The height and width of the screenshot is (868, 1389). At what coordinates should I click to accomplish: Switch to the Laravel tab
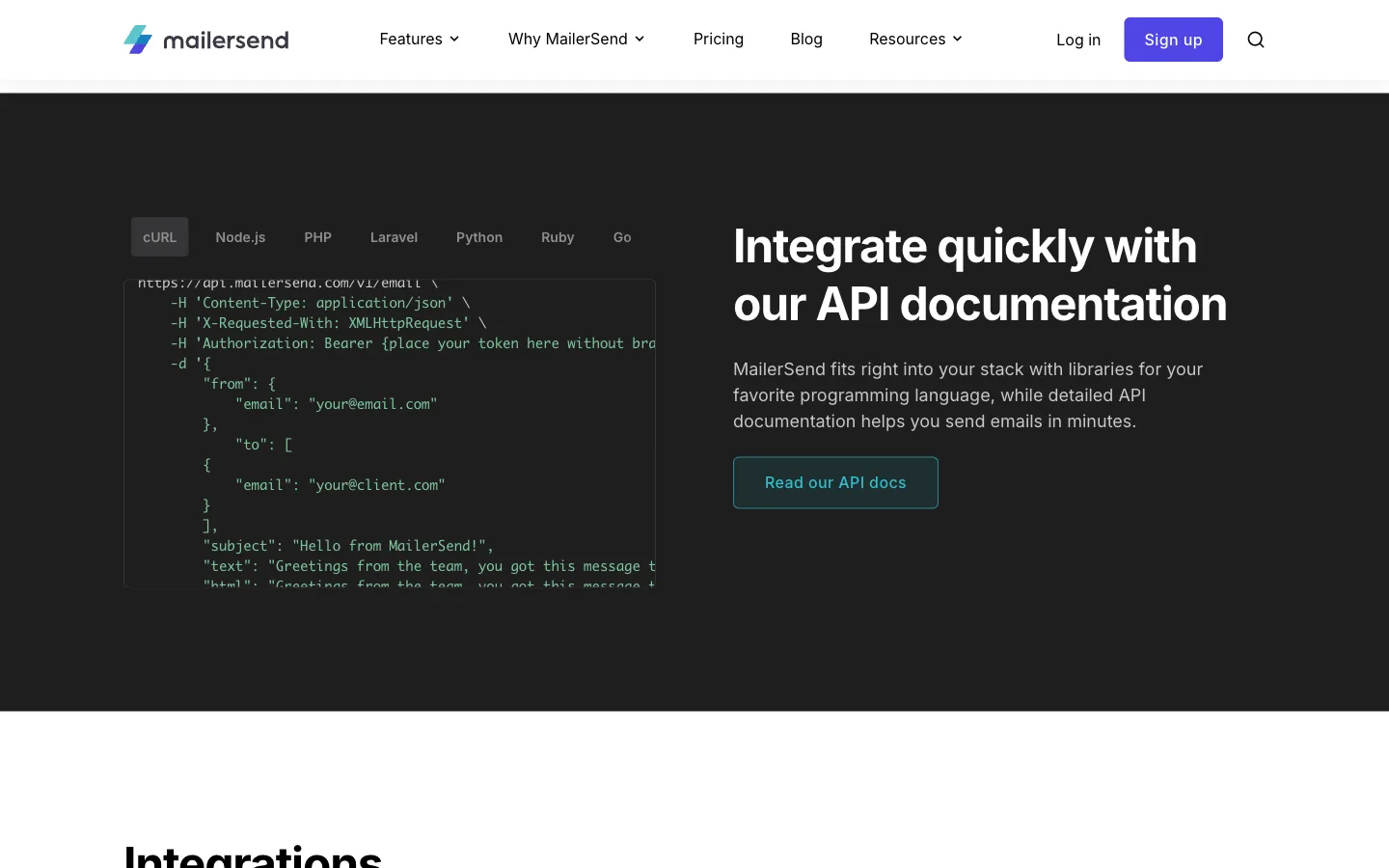point(394,237)
